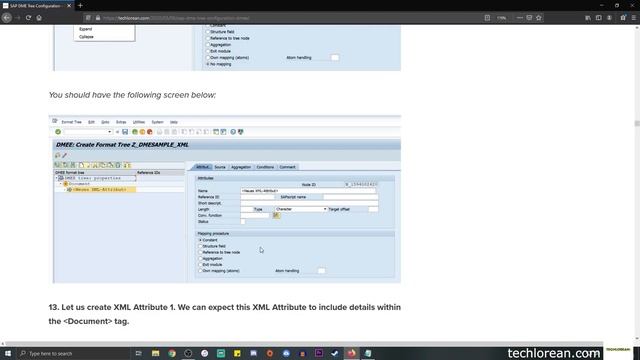This screenshot has width=640, height=360.
Task: Open Task View on the taskbar
Action: [138, 353]
